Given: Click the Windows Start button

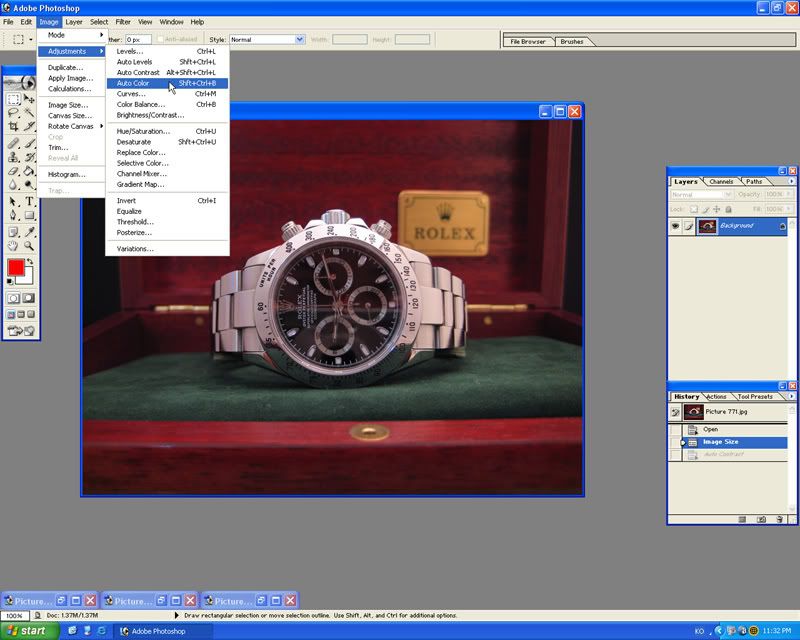Looking at the screenshot, I should coord(28,631).
